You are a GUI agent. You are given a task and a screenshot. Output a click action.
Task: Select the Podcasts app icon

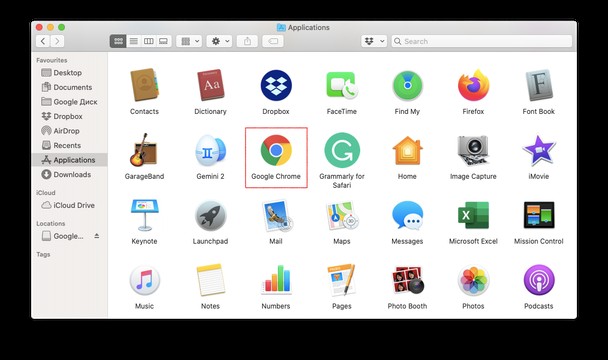pyautogui.click(x=539, y=280)
